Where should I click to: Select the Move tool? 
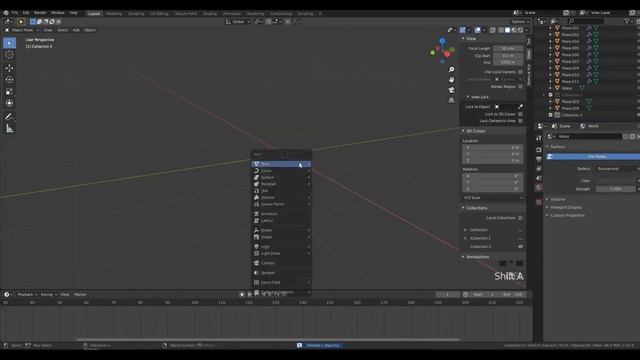coord(9,68)
